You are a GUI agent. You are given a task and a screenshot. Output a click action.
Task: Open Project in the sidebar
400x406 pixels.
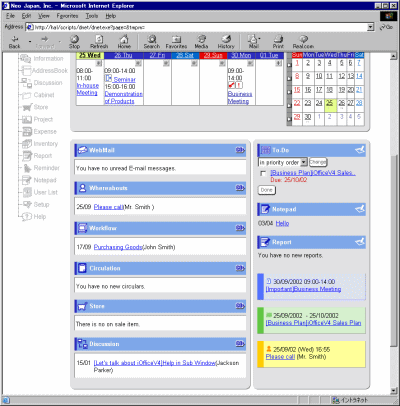click(x=37, y=119)
